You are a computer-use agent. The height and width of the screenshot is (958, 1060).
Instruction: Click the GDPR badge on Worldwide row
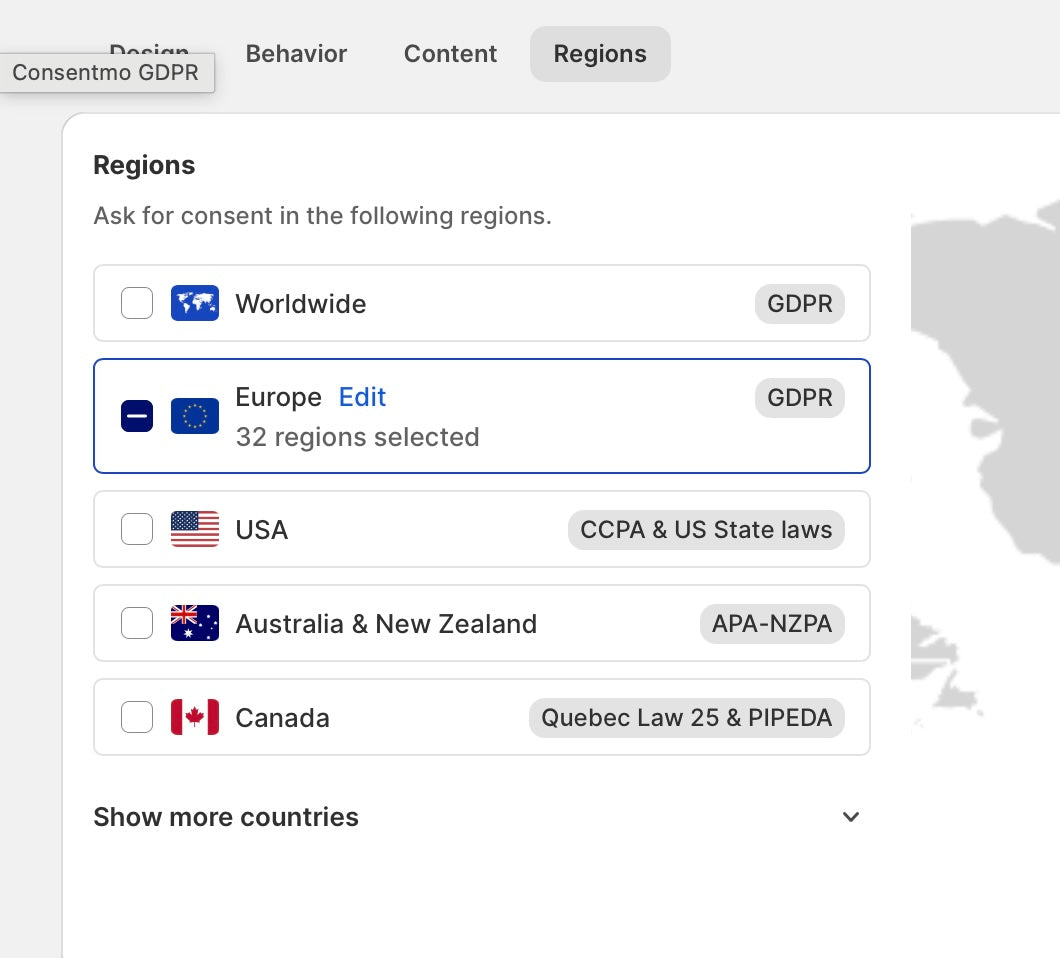pyautogui.click(x=800, y=304)
